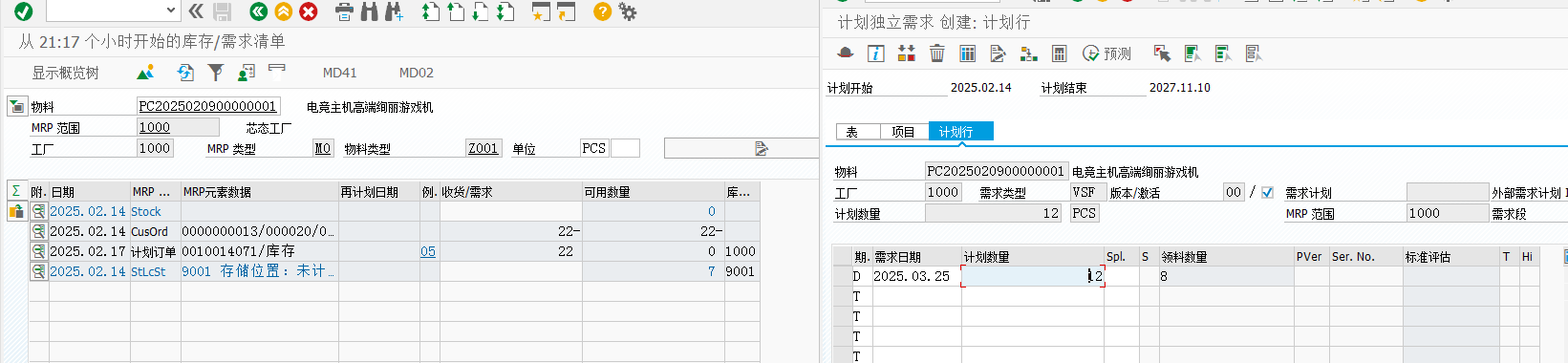Viewport: 1568px width, 363px height.
Task: Expand header details icon next to 物料
Action: [16, 106]
